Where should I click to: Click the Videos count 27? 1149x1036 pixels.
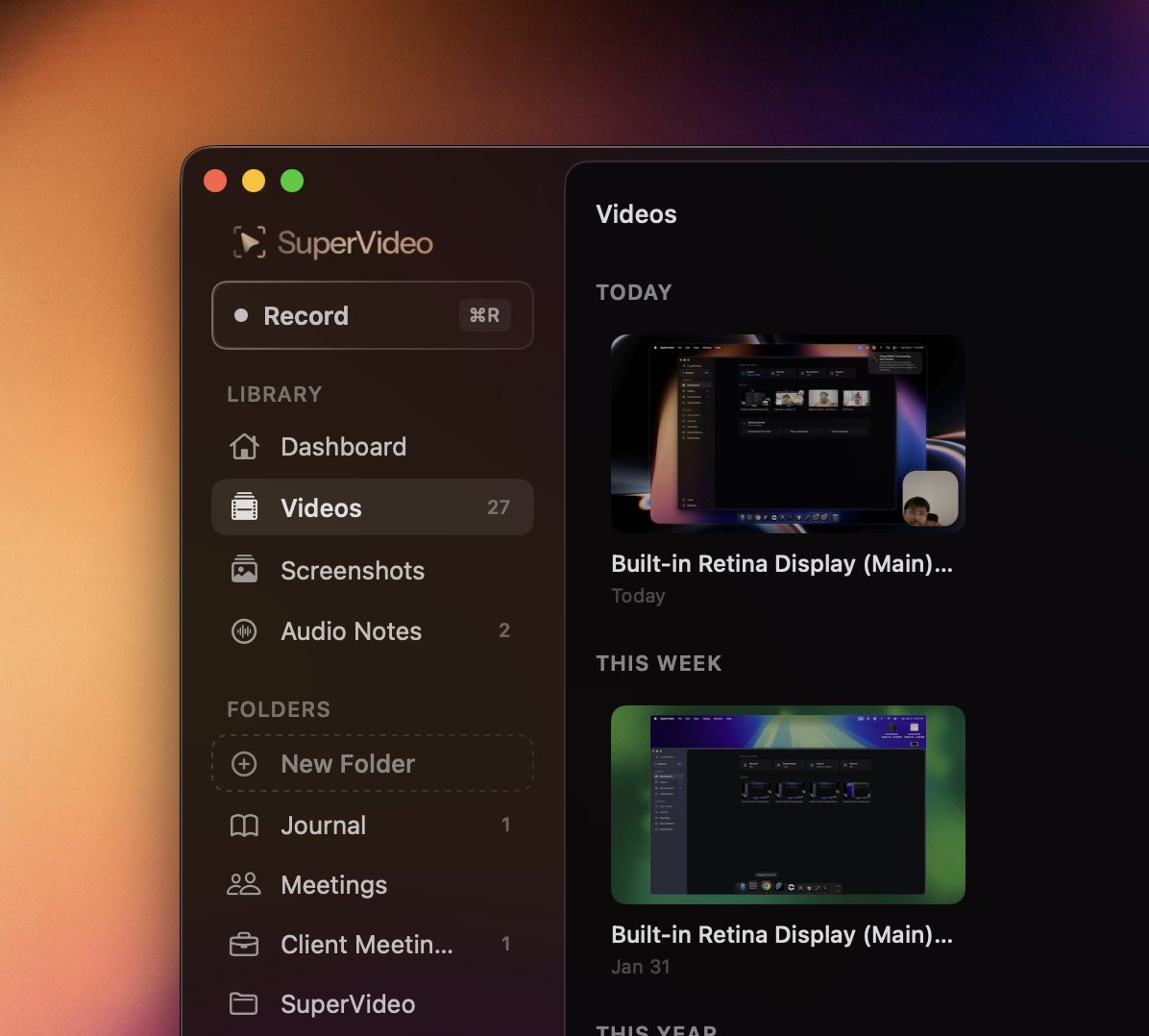click(499, 507)
